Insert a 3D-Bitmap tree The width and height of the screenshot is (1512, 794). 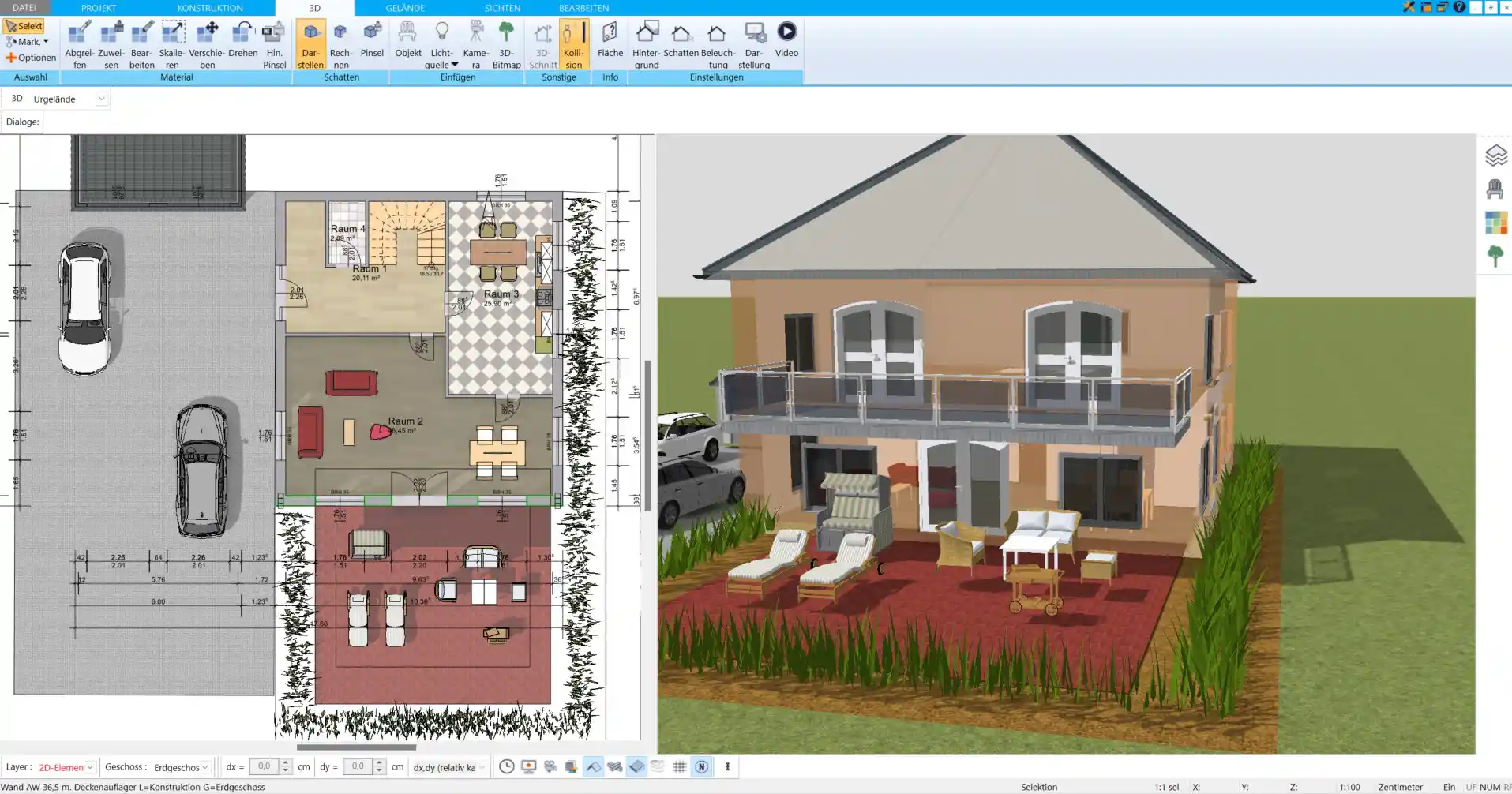(x=506, y=45)
